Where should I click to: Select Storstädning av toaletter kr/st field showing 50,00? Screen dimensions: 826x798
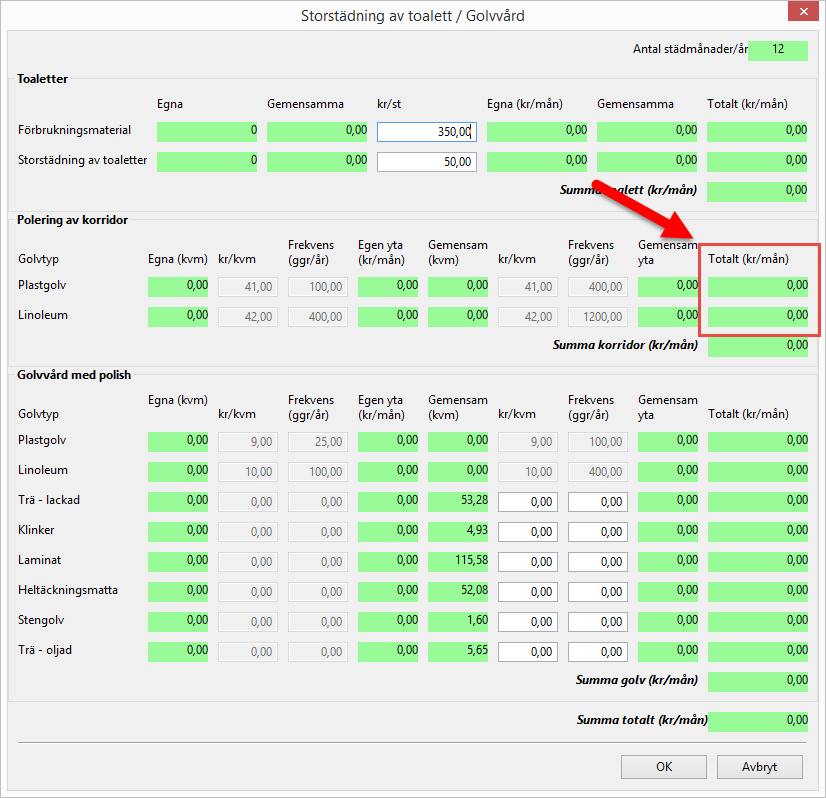(x=427, y=161)
